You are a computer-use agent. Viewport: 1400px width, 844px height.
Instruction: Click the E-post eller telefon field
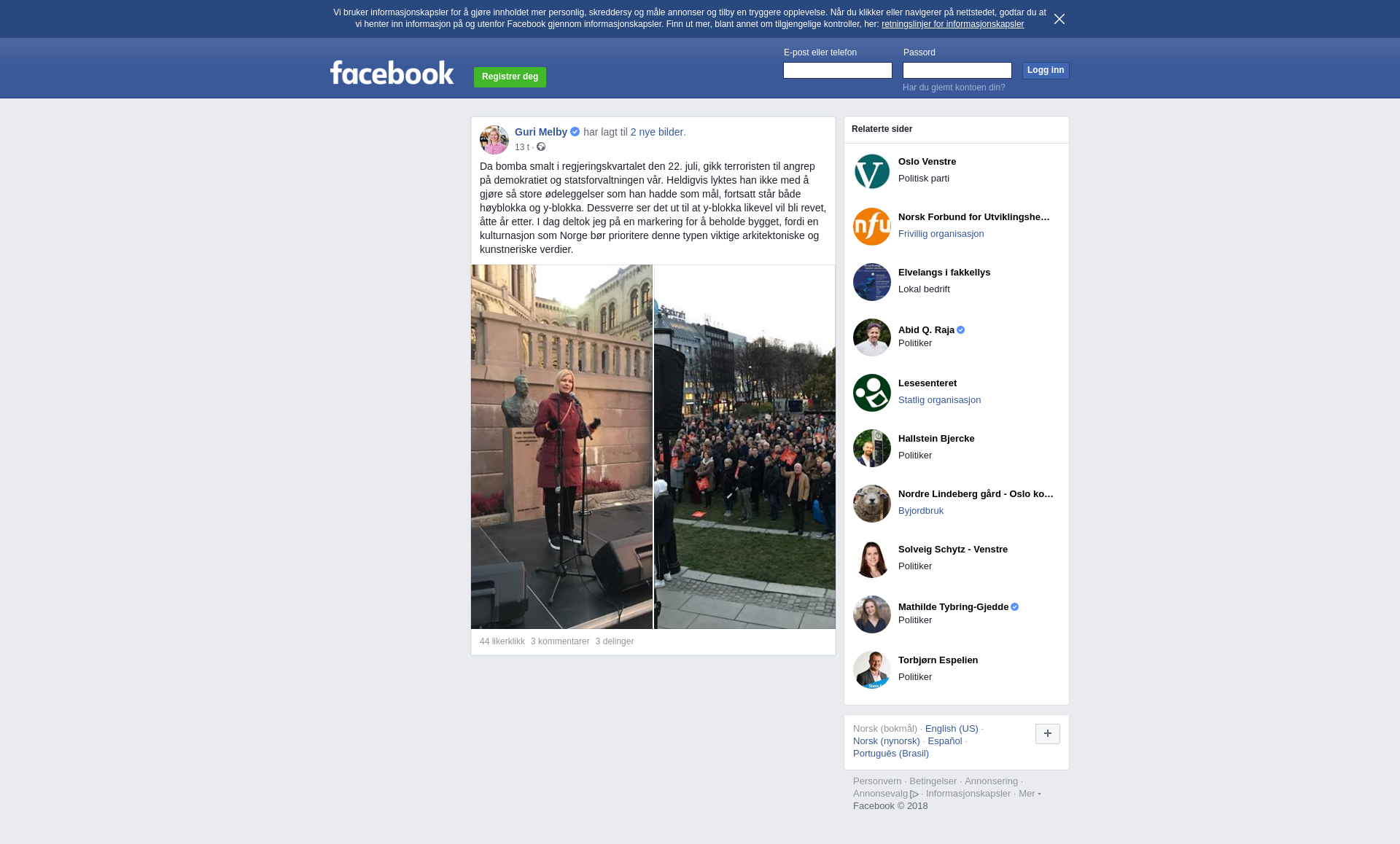[x=837, y=70]
